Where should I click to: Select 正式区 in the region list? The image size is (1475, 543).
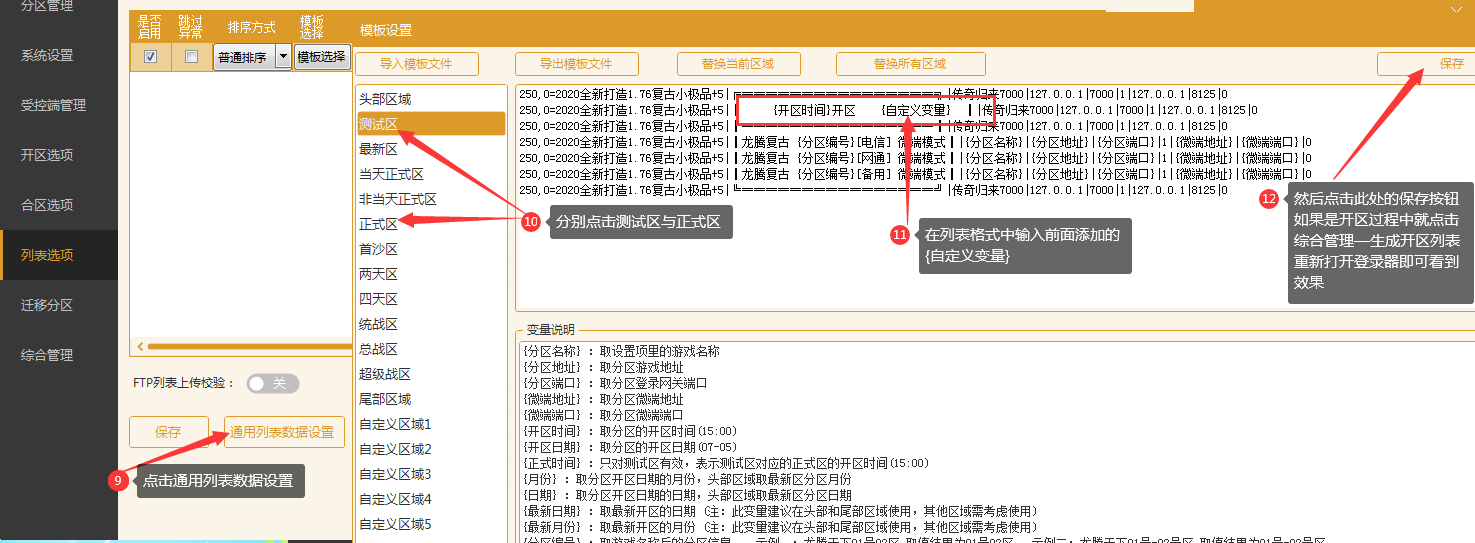379,224
